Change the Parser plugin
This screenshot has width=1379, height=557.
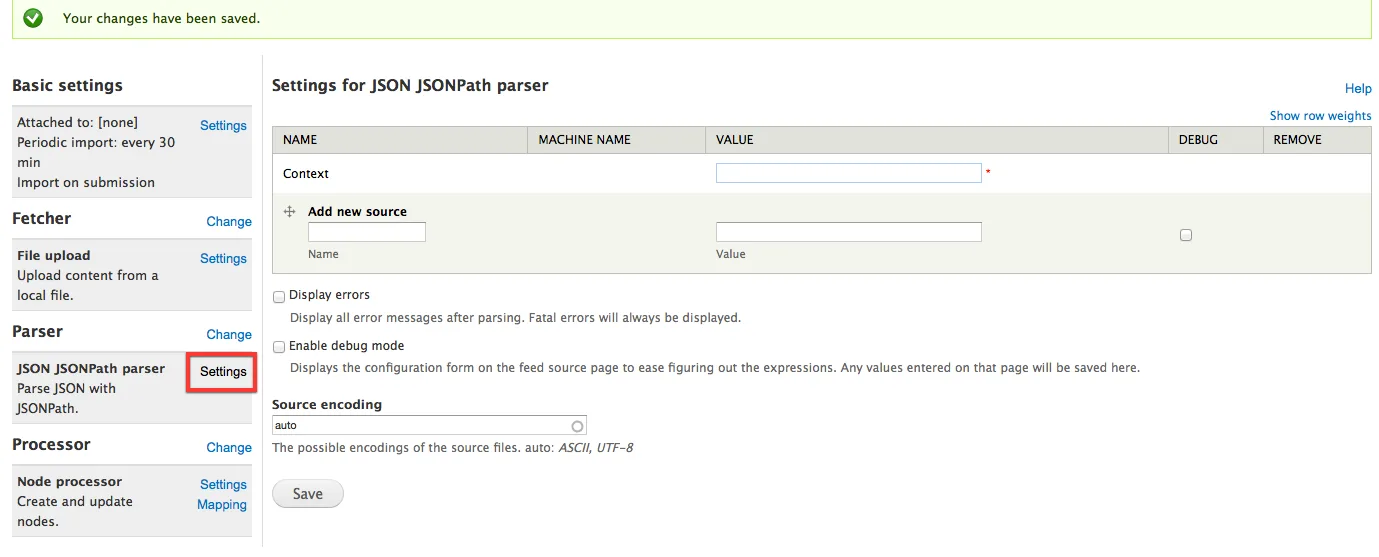[229, 335]
